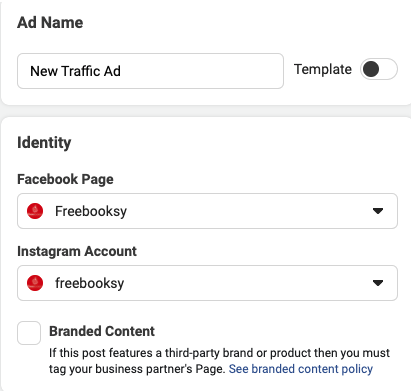This screenshot has height=391, width=411.
Task: Click the Ad Name section heading
Action: (x=50, y=23)
